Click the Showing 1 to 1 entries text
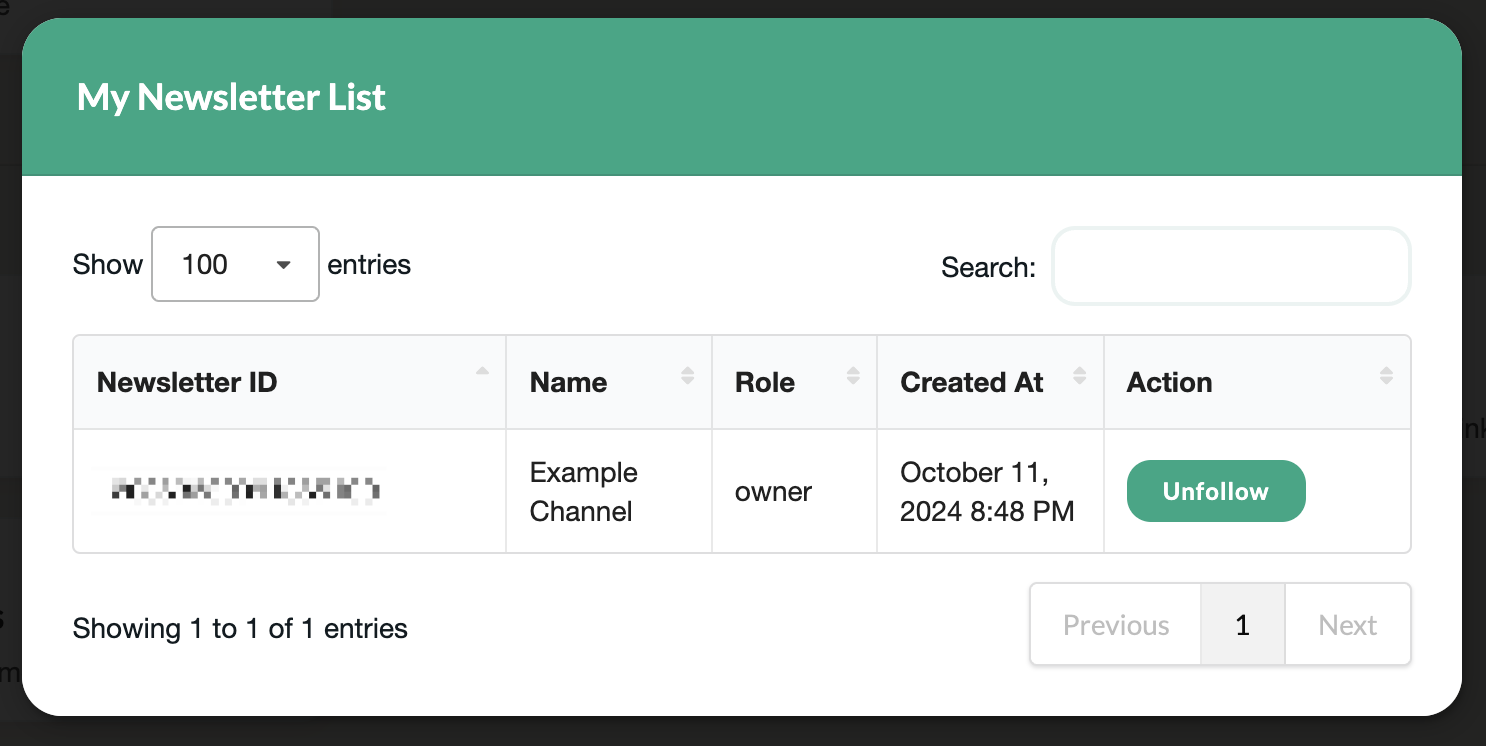This screenshot has width=1486, height=746. 240,628
